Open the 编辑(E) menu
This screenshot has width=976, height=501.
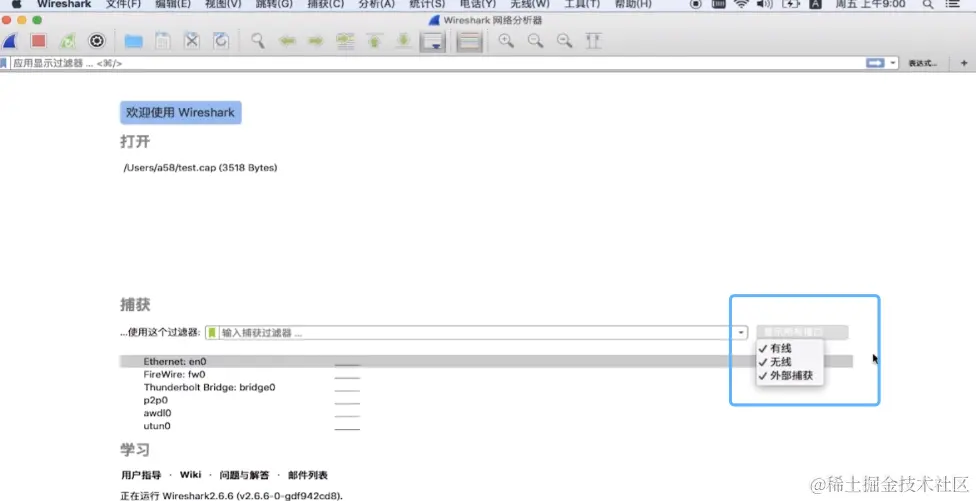[x=173, y=4]
